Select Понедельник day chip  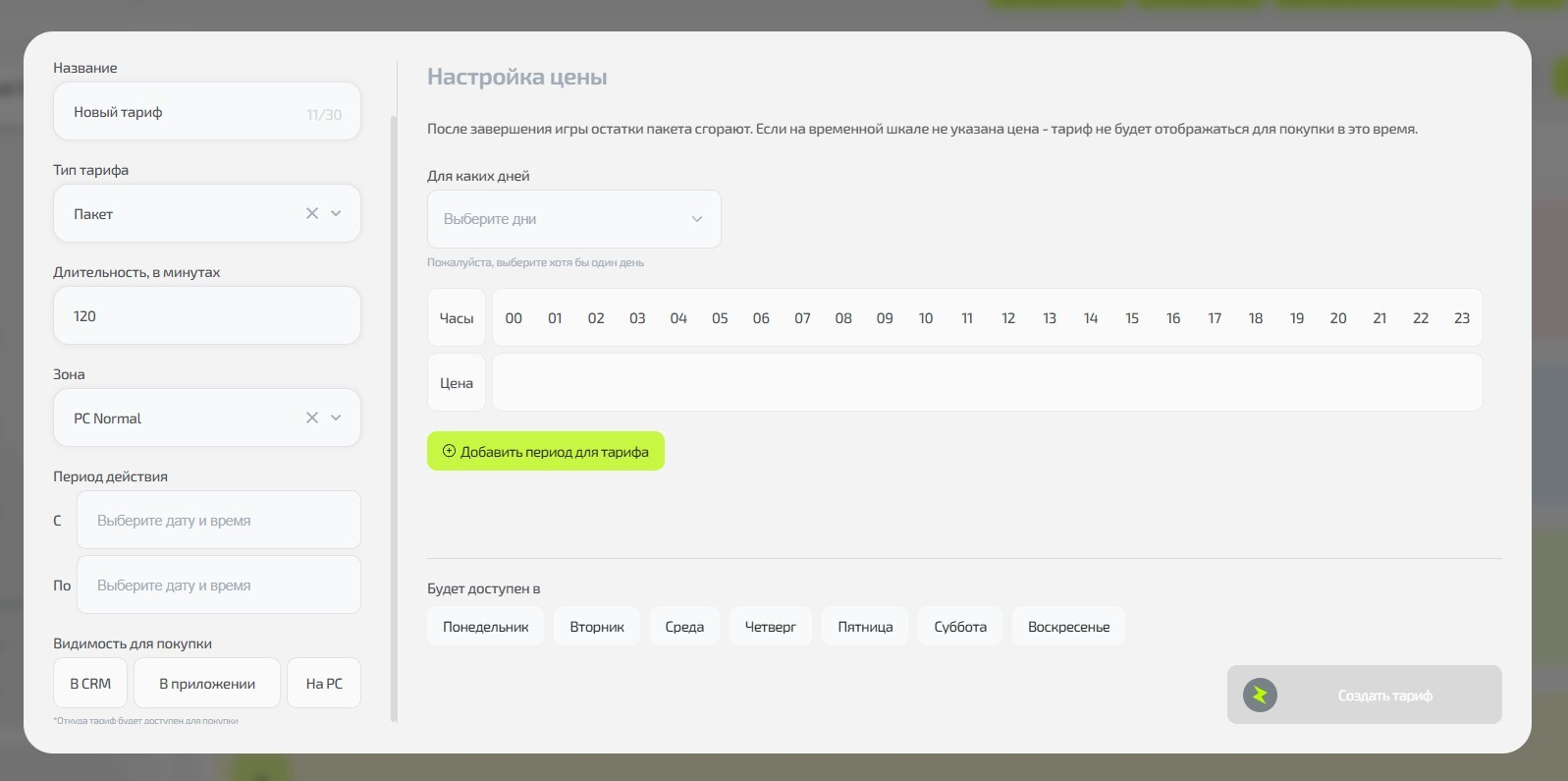485,627
